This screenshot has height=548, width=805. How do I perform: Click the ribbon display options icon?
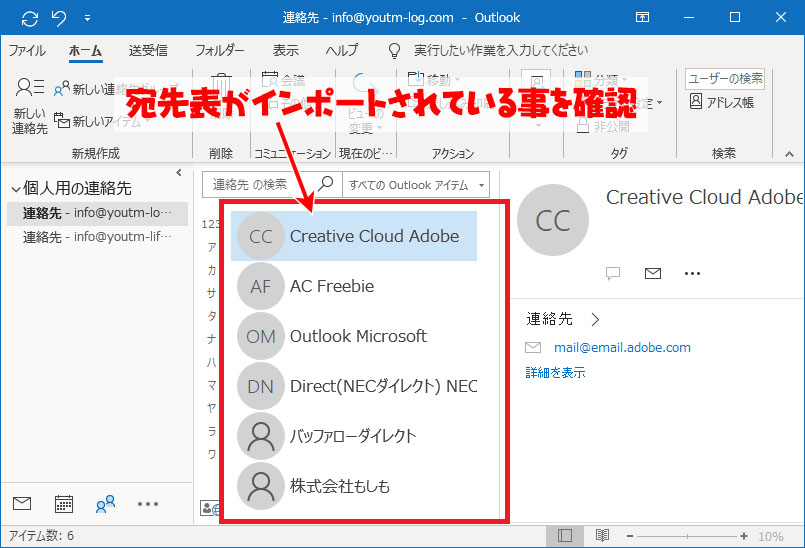tap(642, 17)
